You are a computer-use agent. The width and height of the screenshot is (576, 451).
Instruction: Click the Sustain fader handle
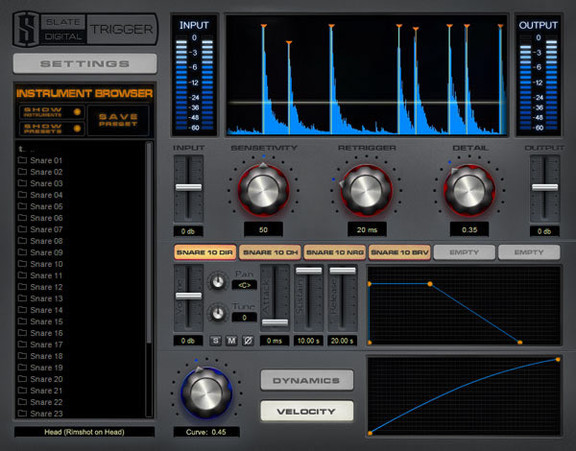pyautogui.click(x=309, y=271)
